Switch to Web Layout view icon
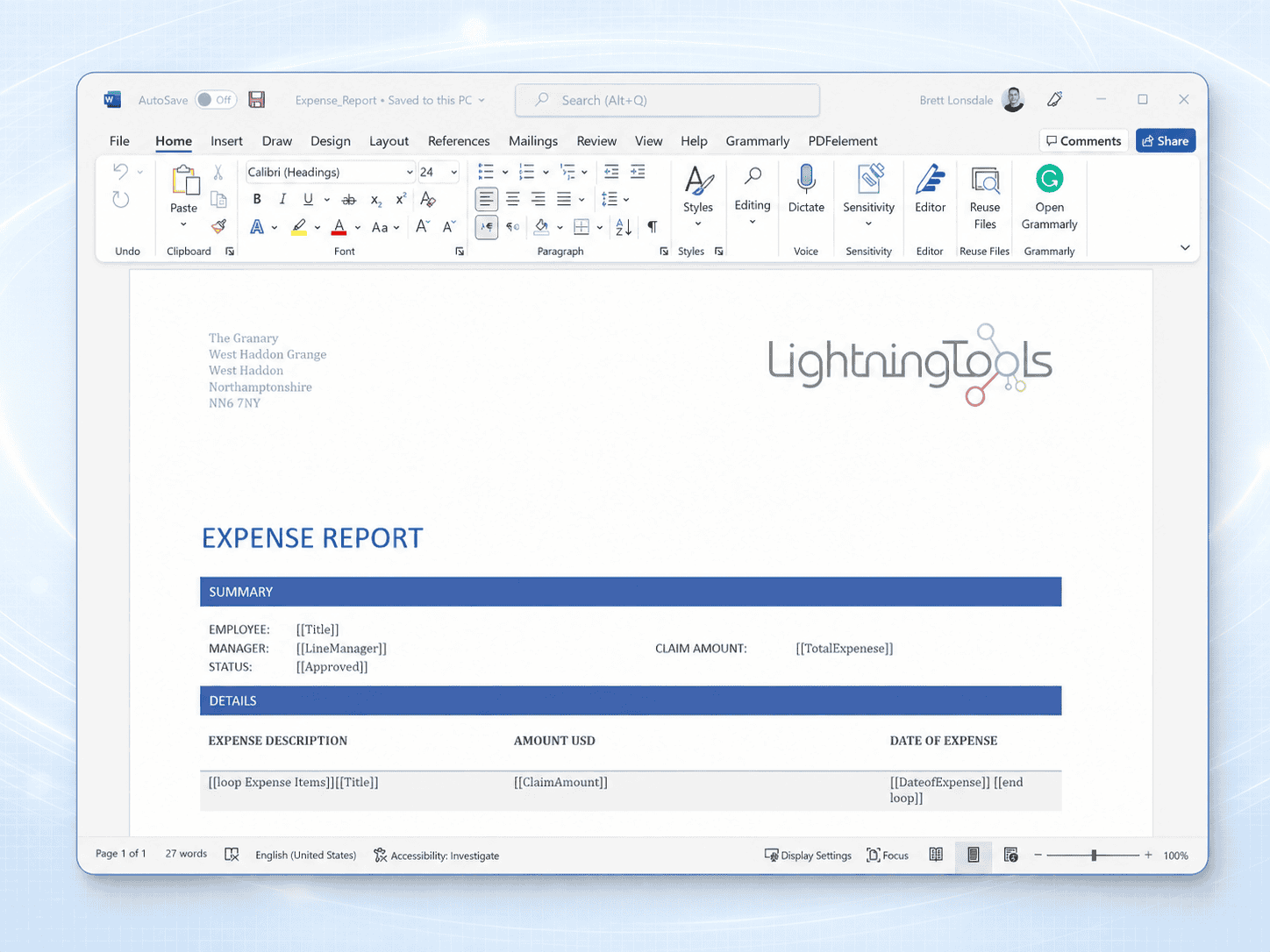Image resolution: width=1270 pixels, height=952 pixels. pos(1010,855)
